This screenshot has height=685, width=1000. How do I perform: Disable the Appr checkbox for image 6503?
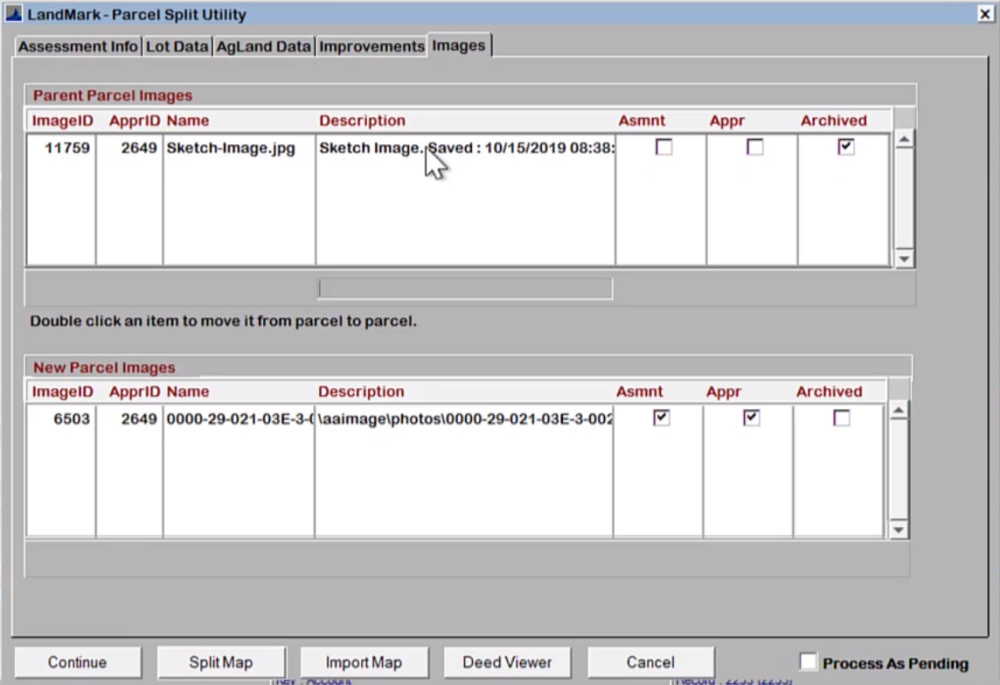point(751,417)
